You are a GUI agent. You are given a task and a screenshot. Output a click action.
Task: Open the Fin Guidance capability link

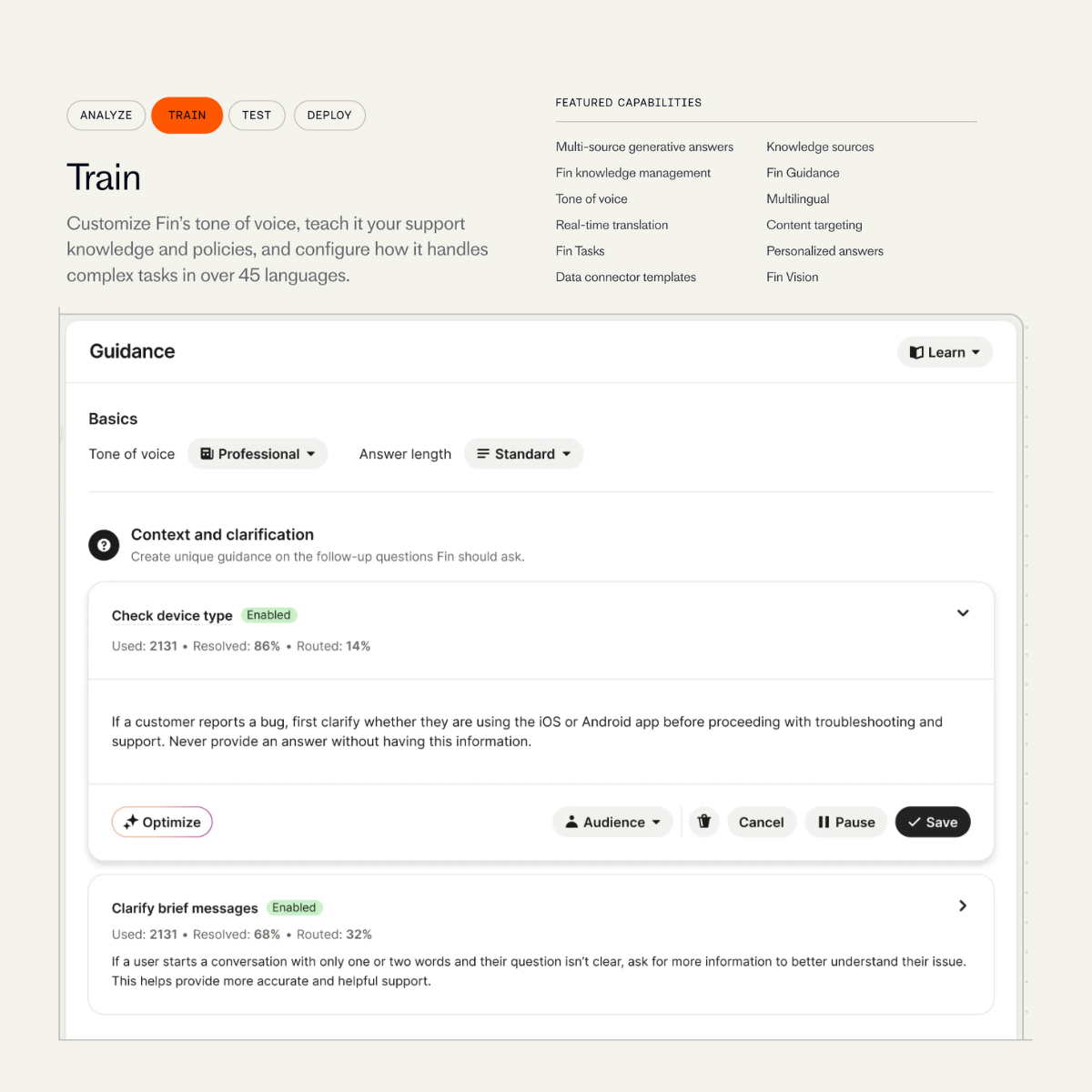tap(803, 173)
